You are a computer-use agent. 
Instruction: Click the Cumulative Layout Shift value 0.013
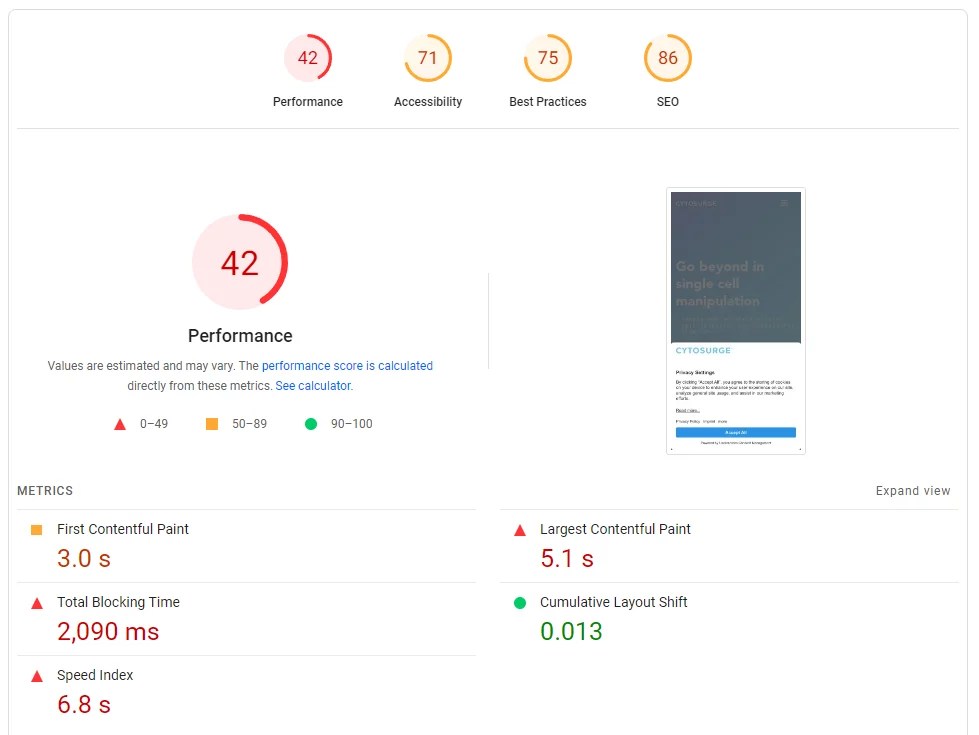[571, 631]
